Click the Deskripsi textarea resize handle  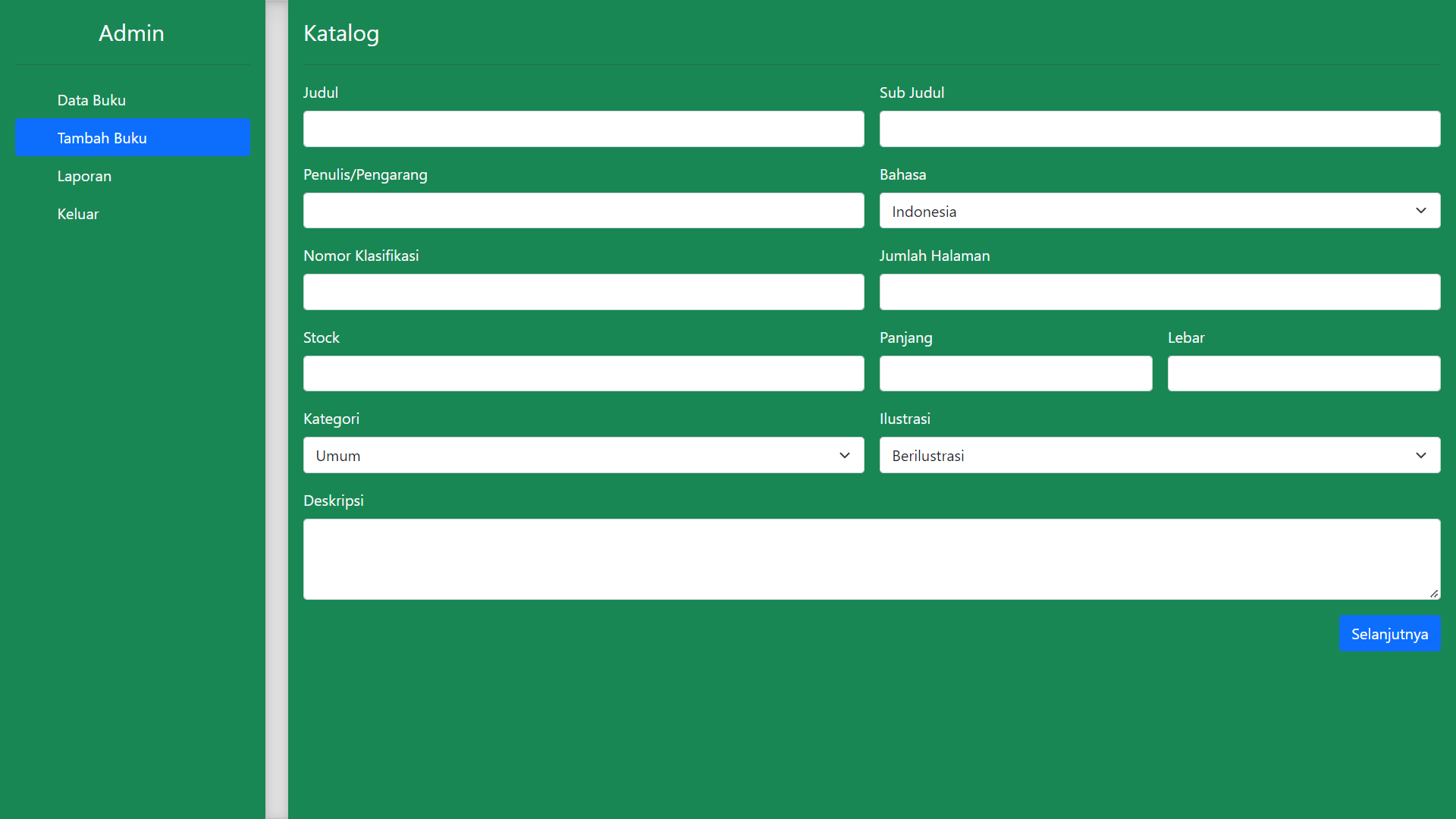pos(1434,594)
